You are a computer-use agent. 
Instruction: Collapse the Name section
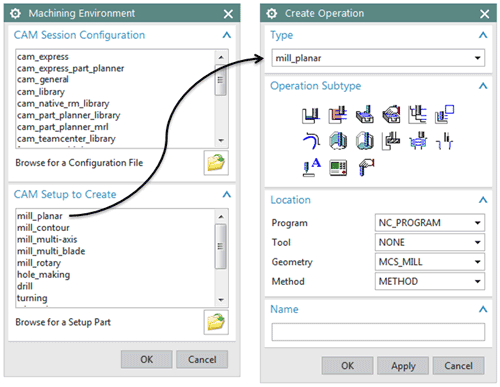(x=483, y=309)
